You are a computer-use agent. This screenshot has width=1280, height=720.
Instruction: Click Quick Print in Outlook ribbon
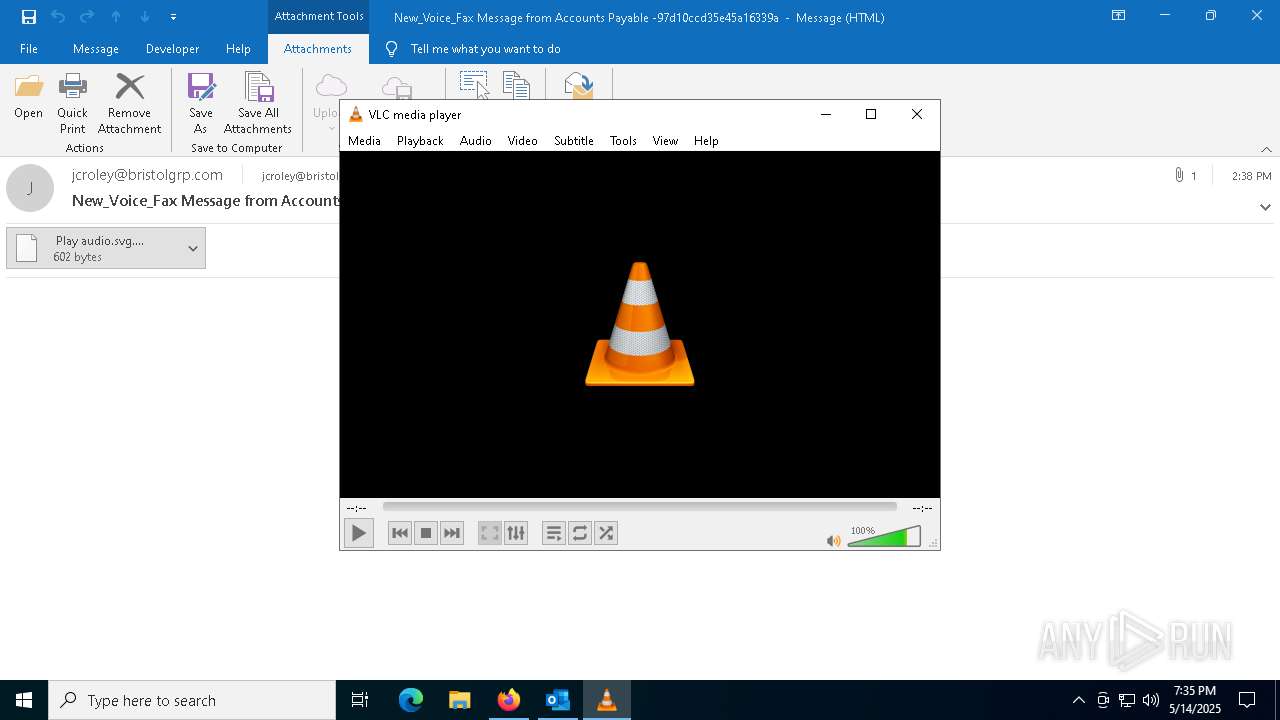pyautogui.click(x=72, y=104)
